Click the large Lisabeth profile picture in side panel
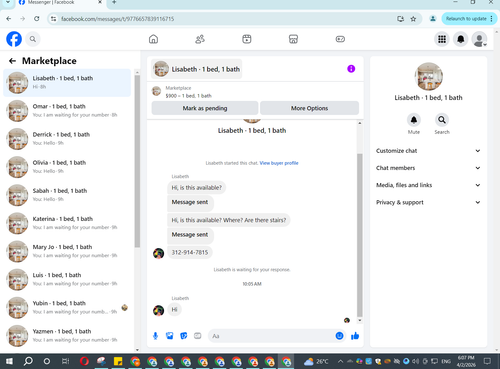500x369 pixels. [429, 76]
